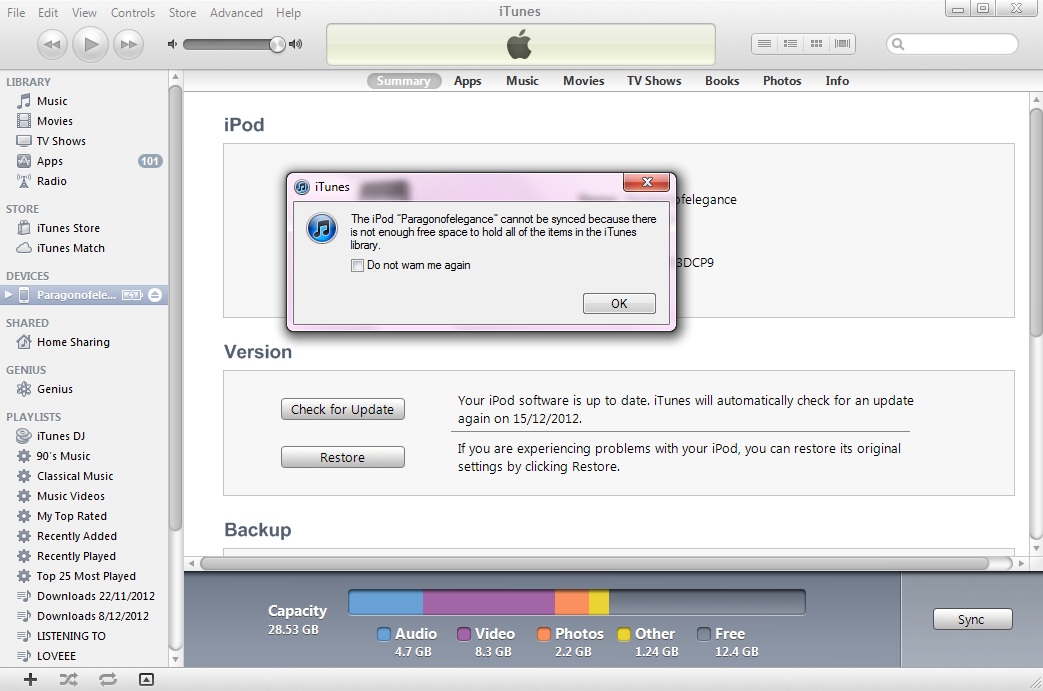The image size is (1043, 691).
Task: Switch to album list view
Action: pos(790,43)
